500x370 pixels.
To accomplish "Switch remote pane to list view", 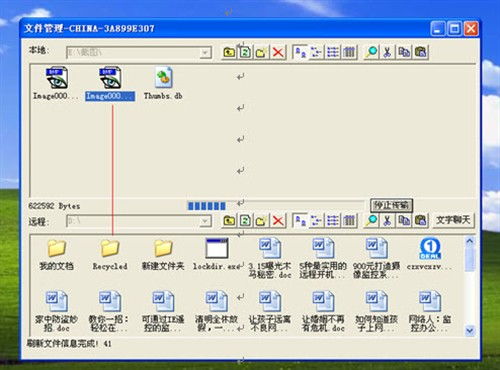I will (333, 221).
